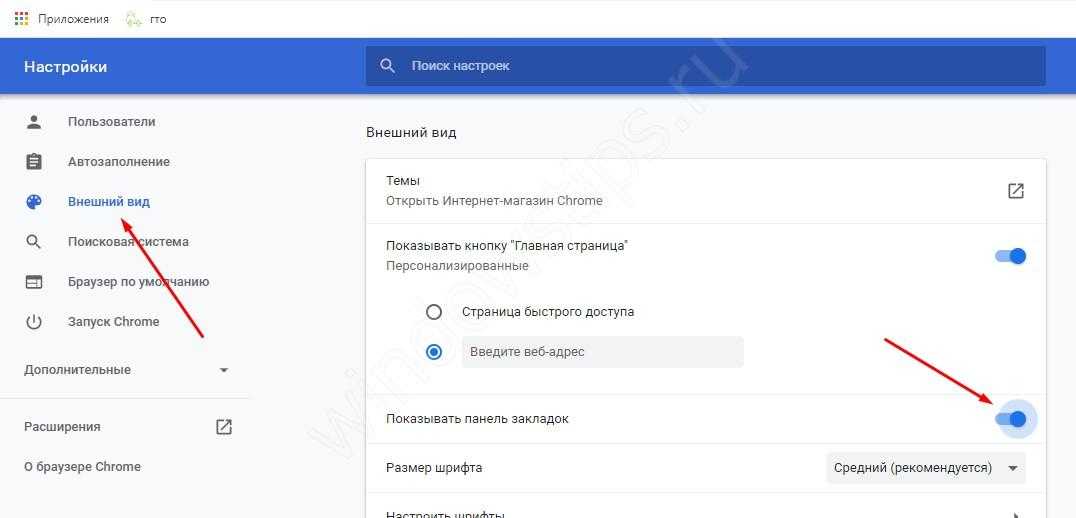This screenshot has height=518, width=1076.
Task: Click the external-link icon next to Расширения
Action: click(224, 427)
